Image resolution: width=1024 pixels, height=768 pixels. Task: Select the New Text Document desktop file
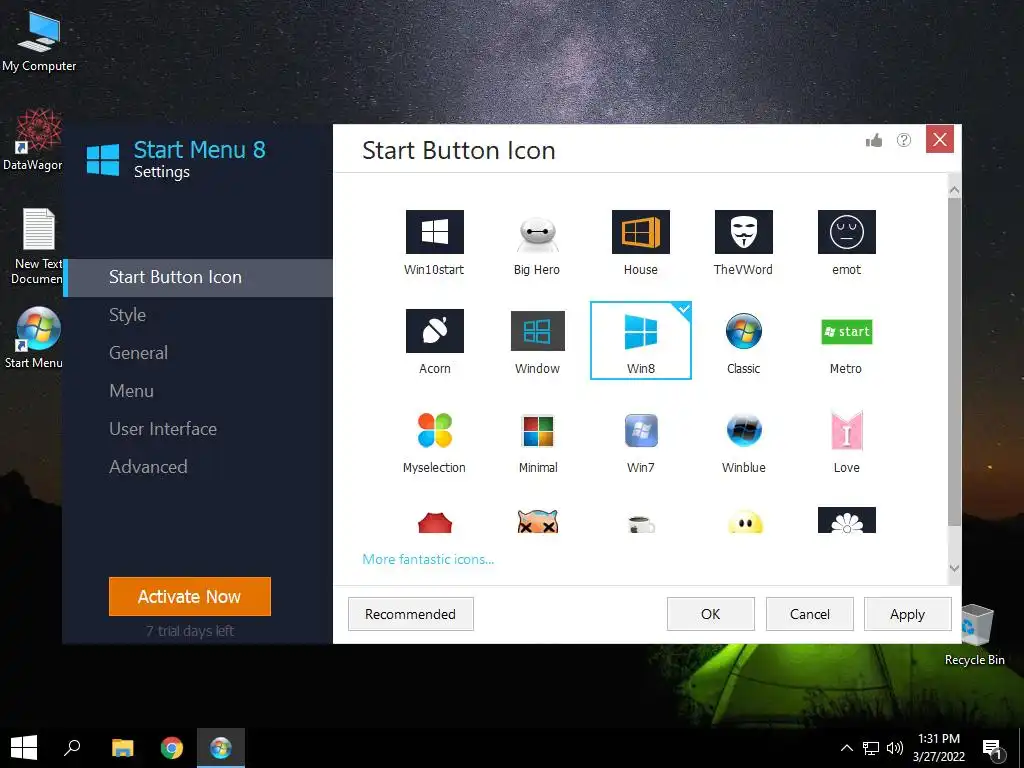point(37,247)
